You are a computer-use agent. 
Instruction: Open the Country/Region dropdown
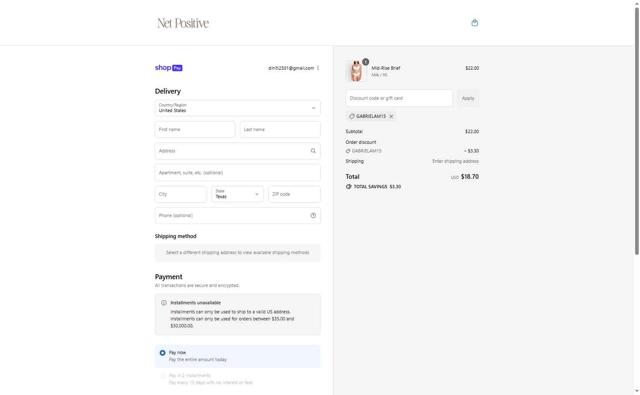(238, 108)
